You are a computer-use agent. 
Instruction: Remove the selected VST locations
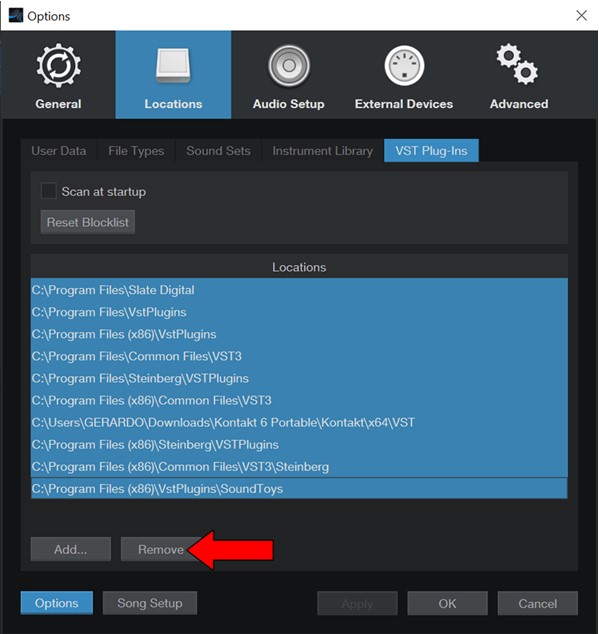(x=161, y=549)
